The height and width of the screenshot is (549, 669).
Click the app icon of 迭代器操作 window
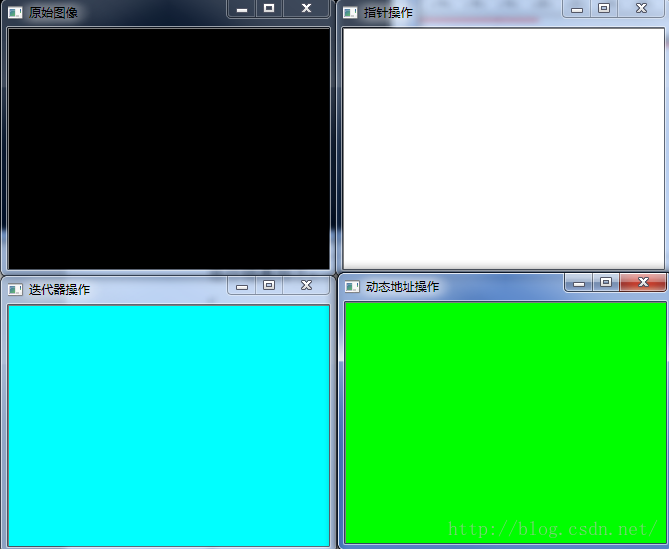[15, 290]
